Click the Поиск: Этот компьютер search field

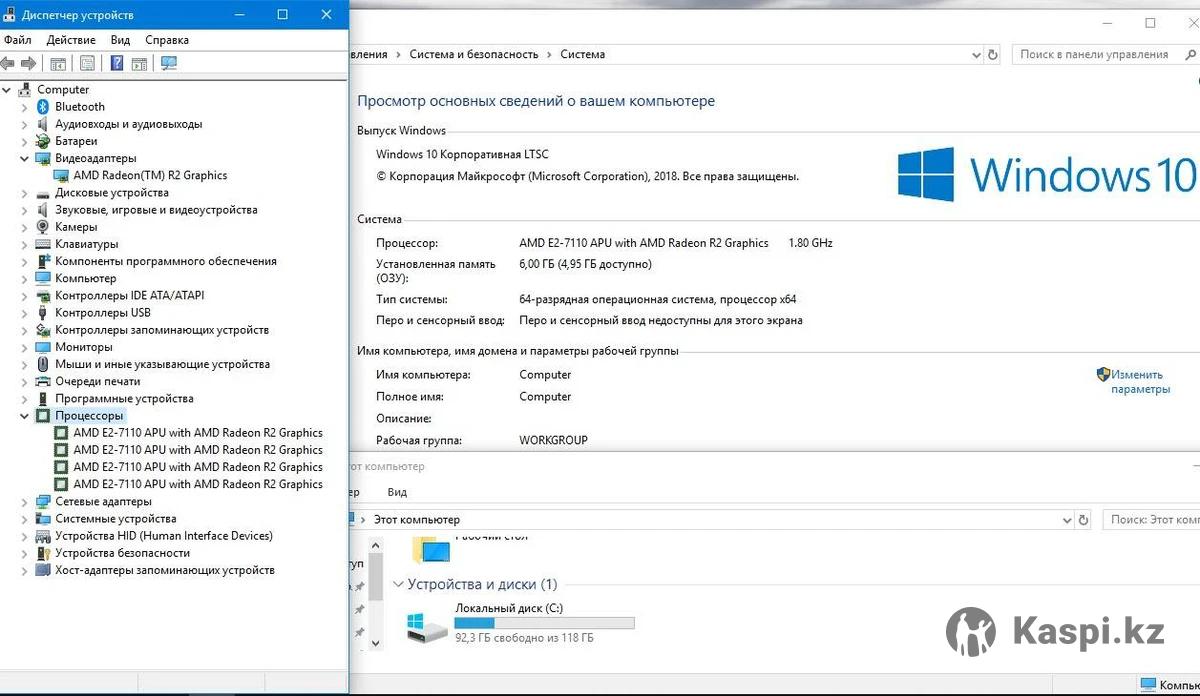1151,520
